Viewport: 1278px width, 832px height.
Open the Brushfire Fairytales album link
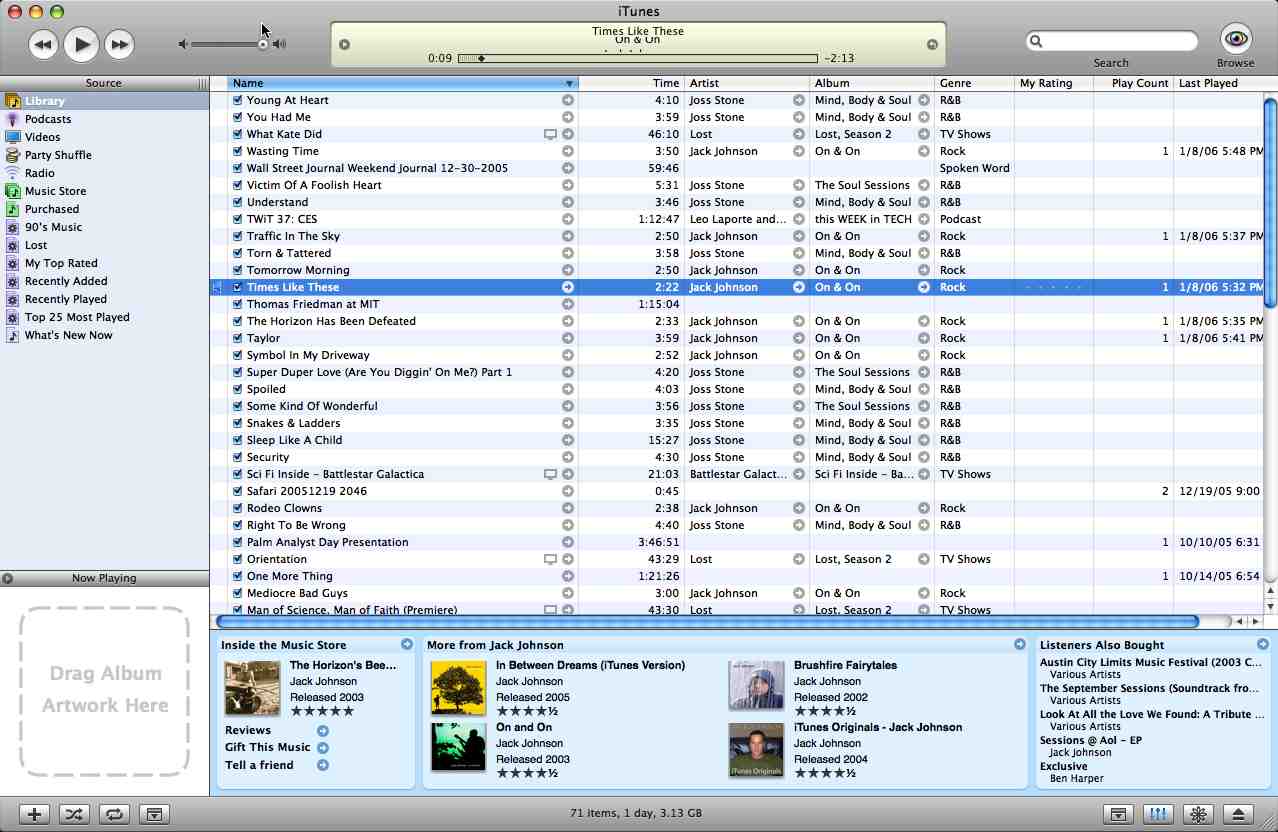pyautogui.click(x=845, y=665)
